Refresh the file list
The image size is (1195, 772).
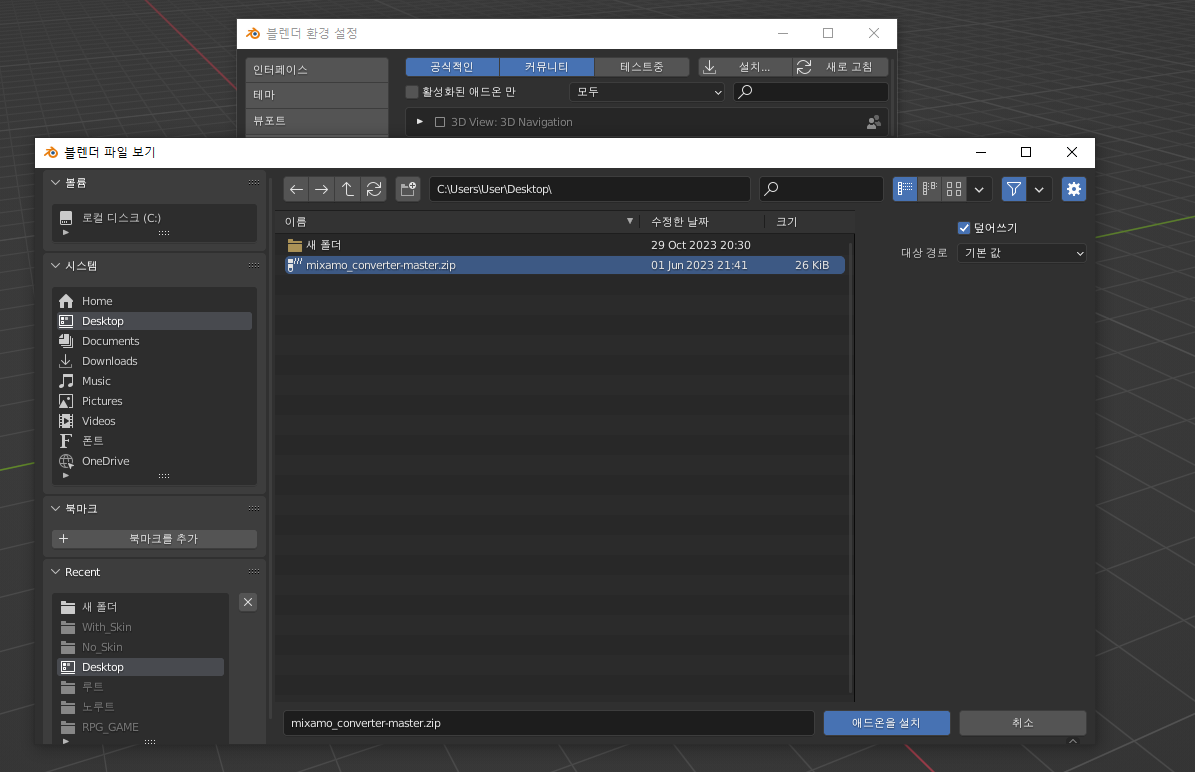(x=373, y=189)
